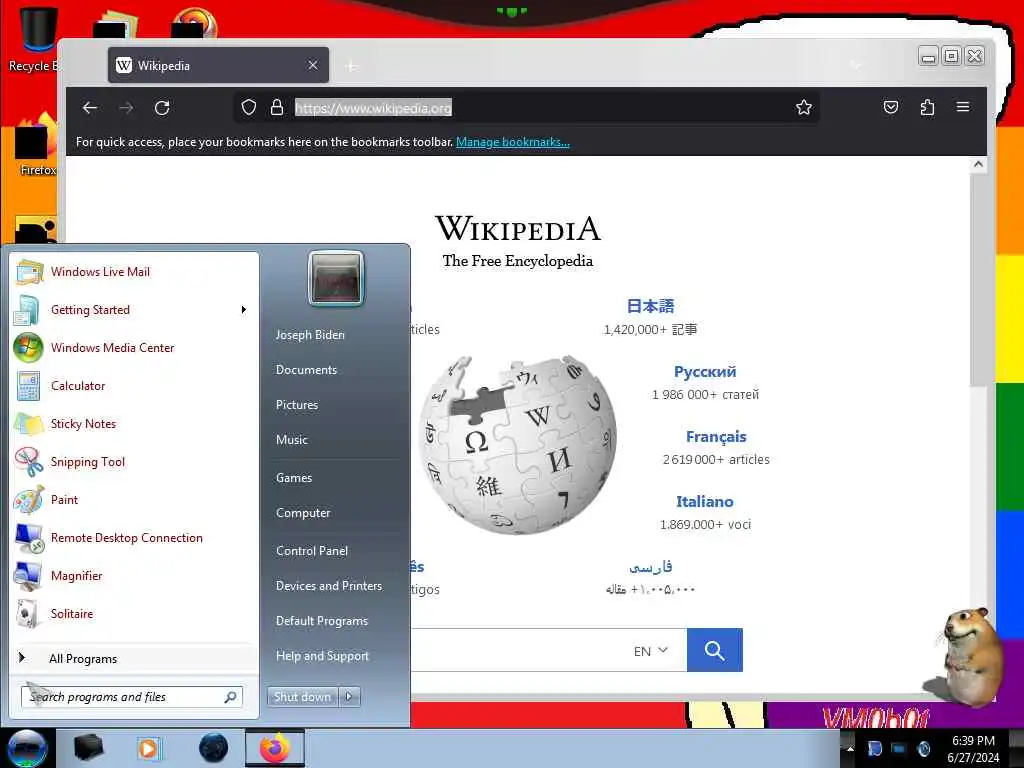Open the globe taskbar icon

(x=213, y=748)
